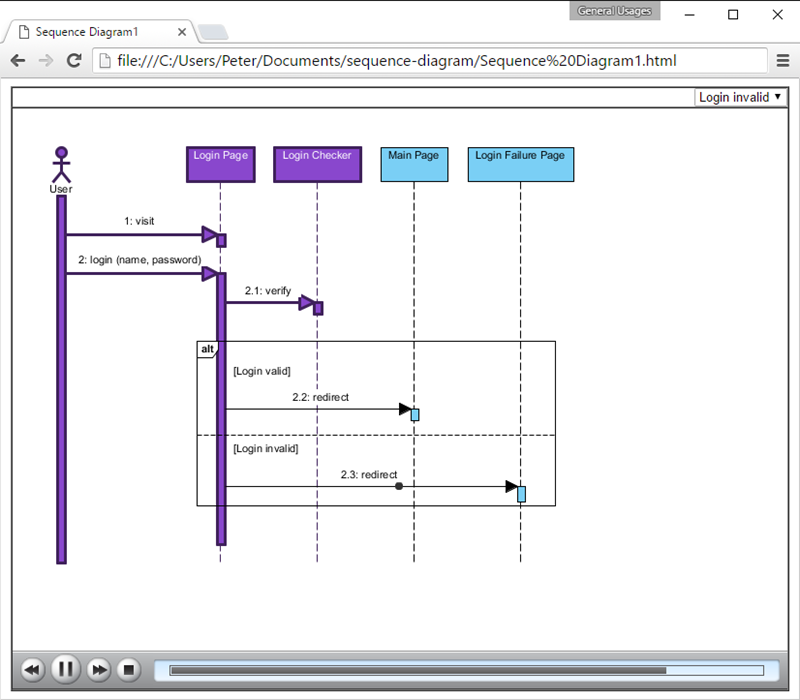
Task: Select the User actor stick figure
Action: [61, 165]
